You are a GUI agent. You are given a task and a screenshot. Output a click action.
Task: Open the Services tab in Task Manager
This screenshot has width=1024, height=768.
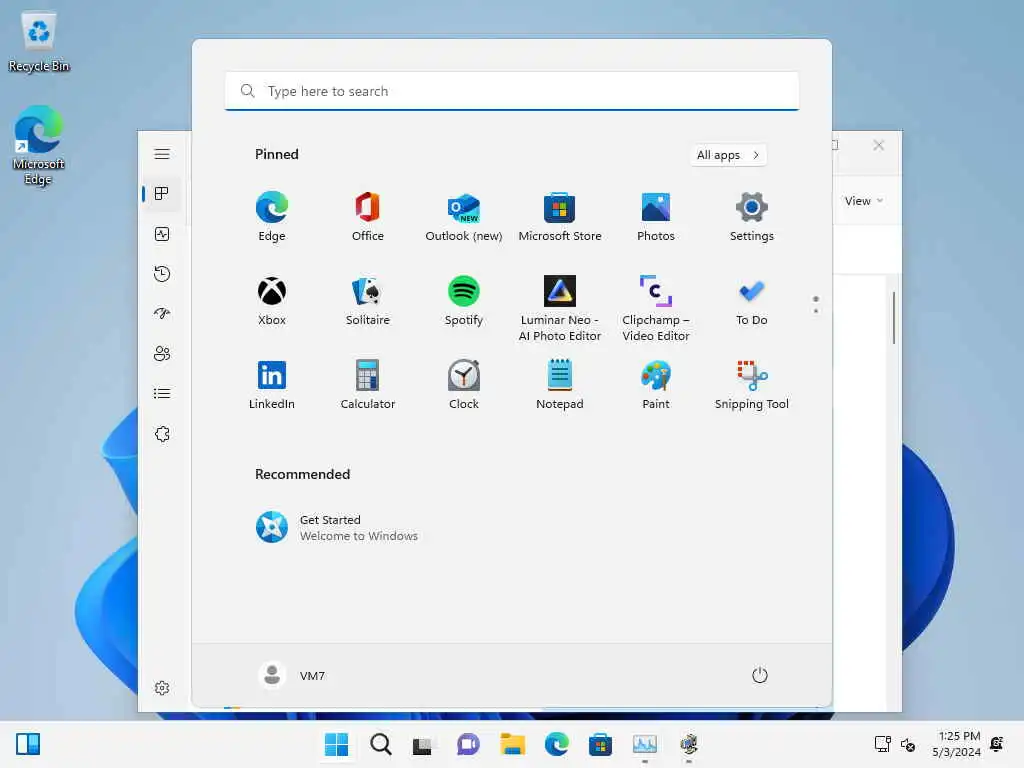pos(162,434)
